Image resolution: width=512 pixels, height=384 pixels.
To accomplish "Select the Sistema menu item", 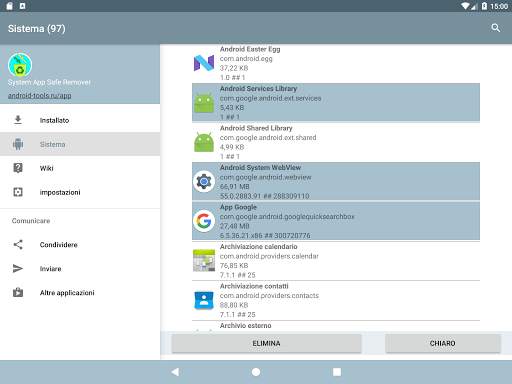I will [x=80, y=144].
